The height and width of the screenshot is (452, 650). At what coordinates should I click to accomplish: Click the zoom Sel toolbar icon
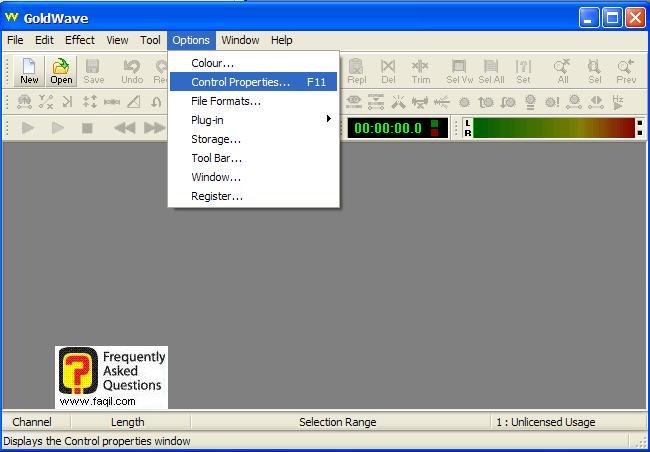click(x=594, y=71)
